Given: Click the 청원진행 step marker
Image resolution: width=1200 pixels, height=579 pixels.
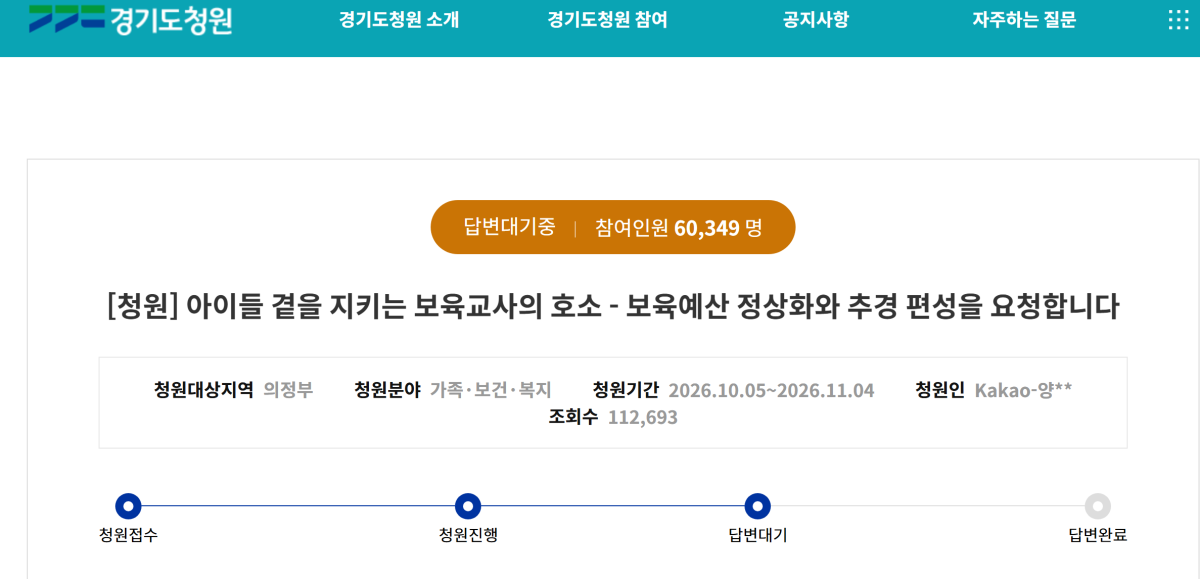Looking at the screenshot, I should [468, 506].
